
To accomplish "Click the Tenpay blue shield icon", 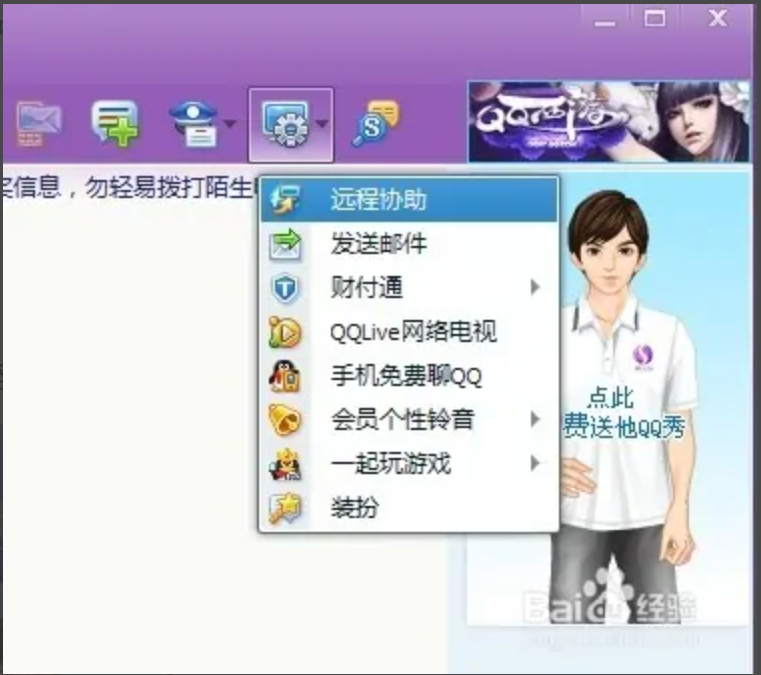I will tap(285, 288).
